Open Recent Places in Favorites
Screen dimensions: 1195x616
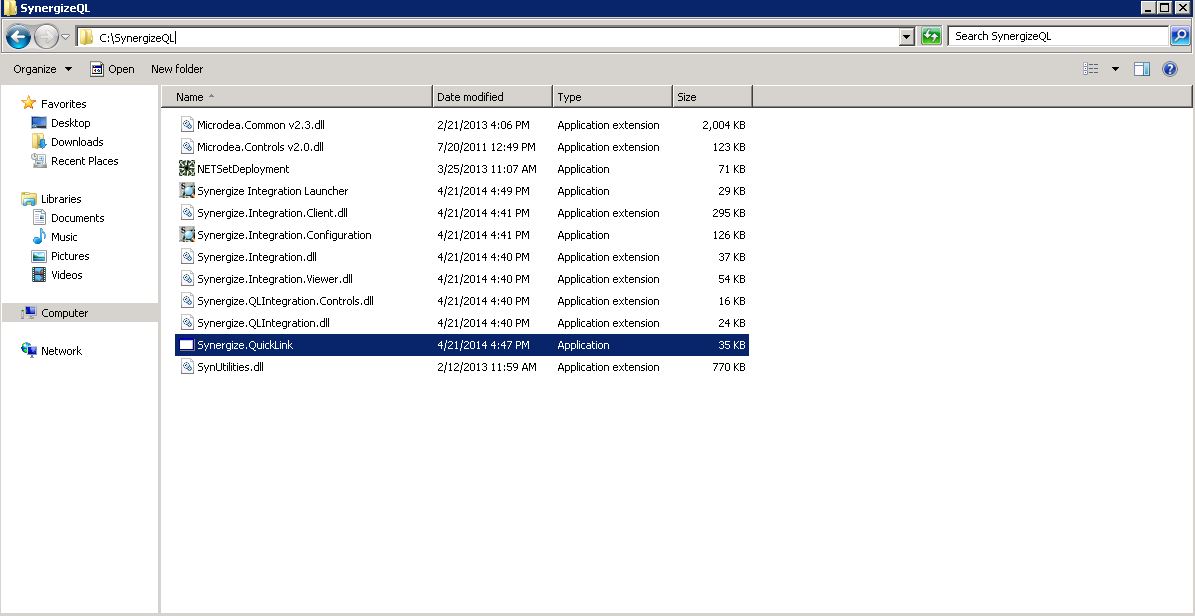coord(85,161)
